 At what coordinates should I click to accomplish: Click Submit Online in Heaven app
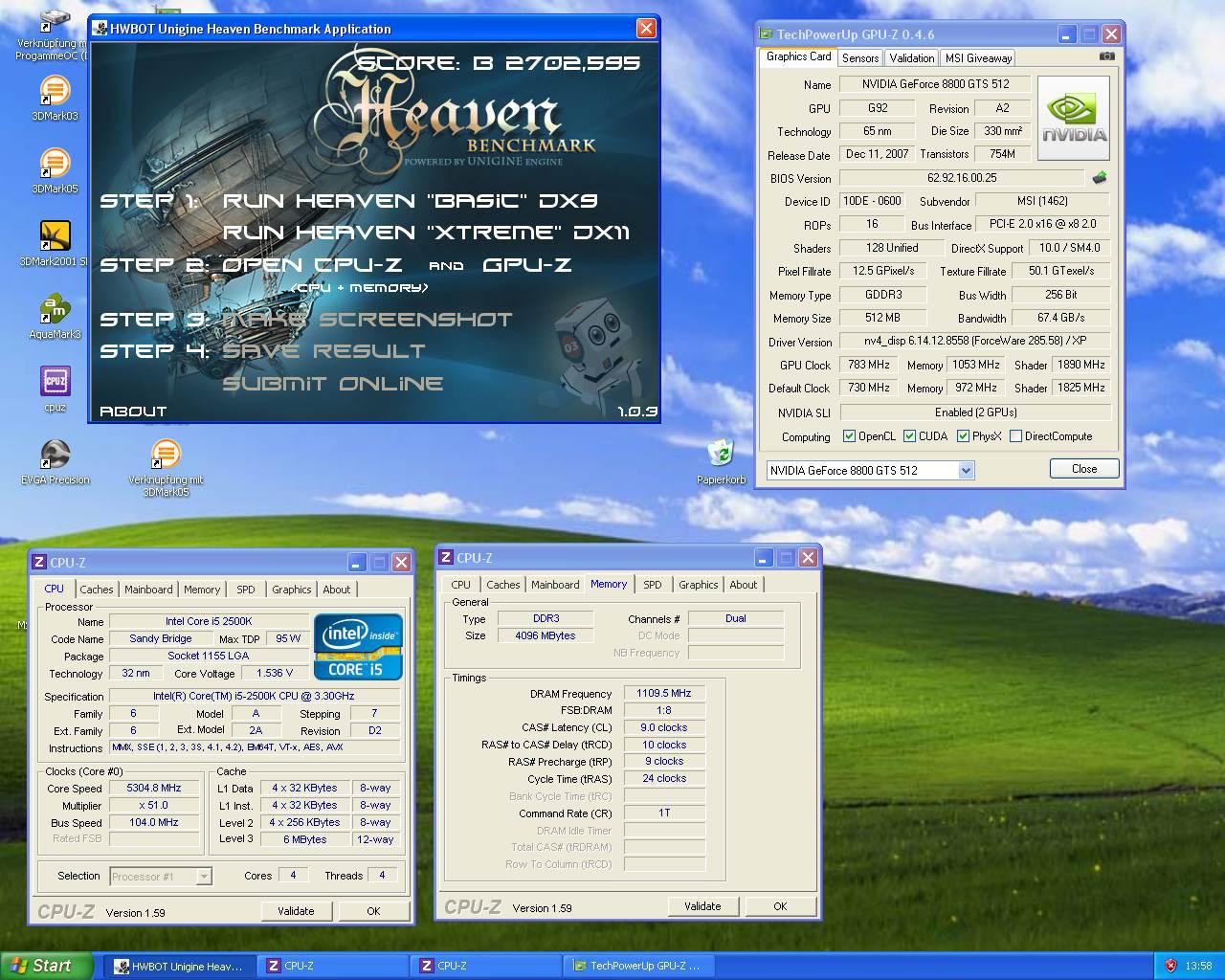(x=333, y=384)
